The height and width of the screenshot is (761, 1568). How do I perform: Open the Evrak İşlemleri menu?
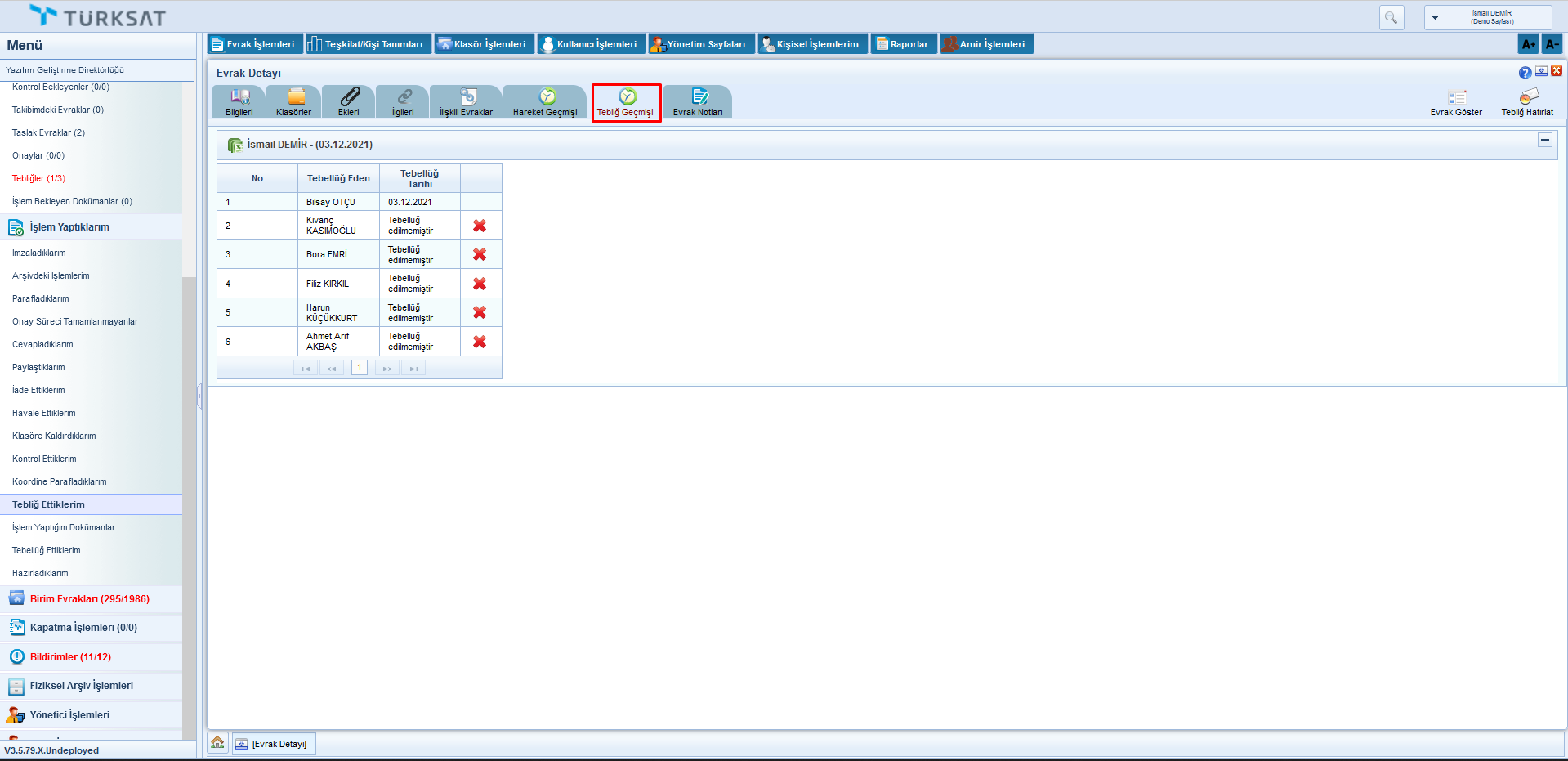tap(255, 44)
